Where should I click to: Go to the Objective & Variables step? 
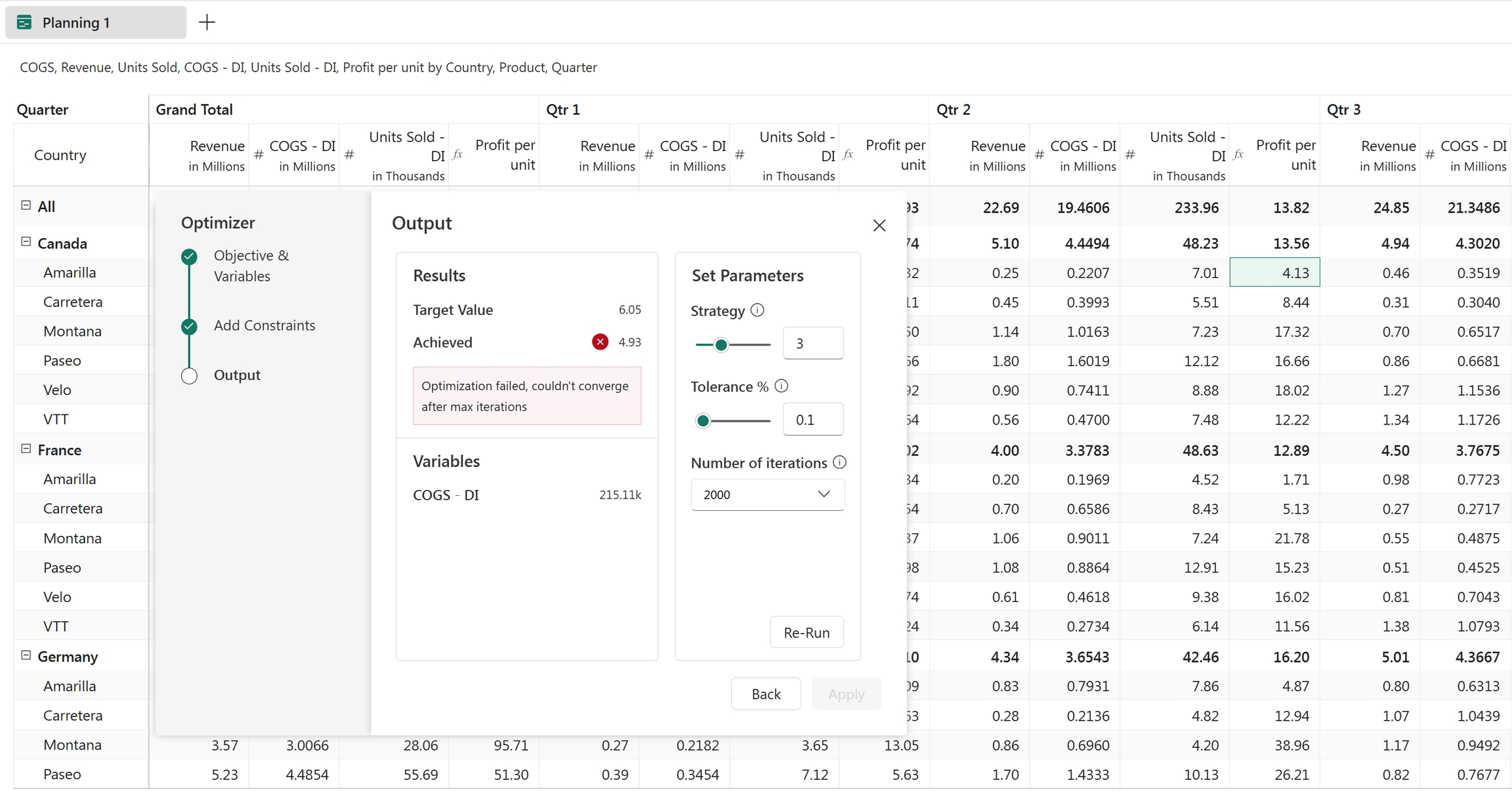pos(251,266)
